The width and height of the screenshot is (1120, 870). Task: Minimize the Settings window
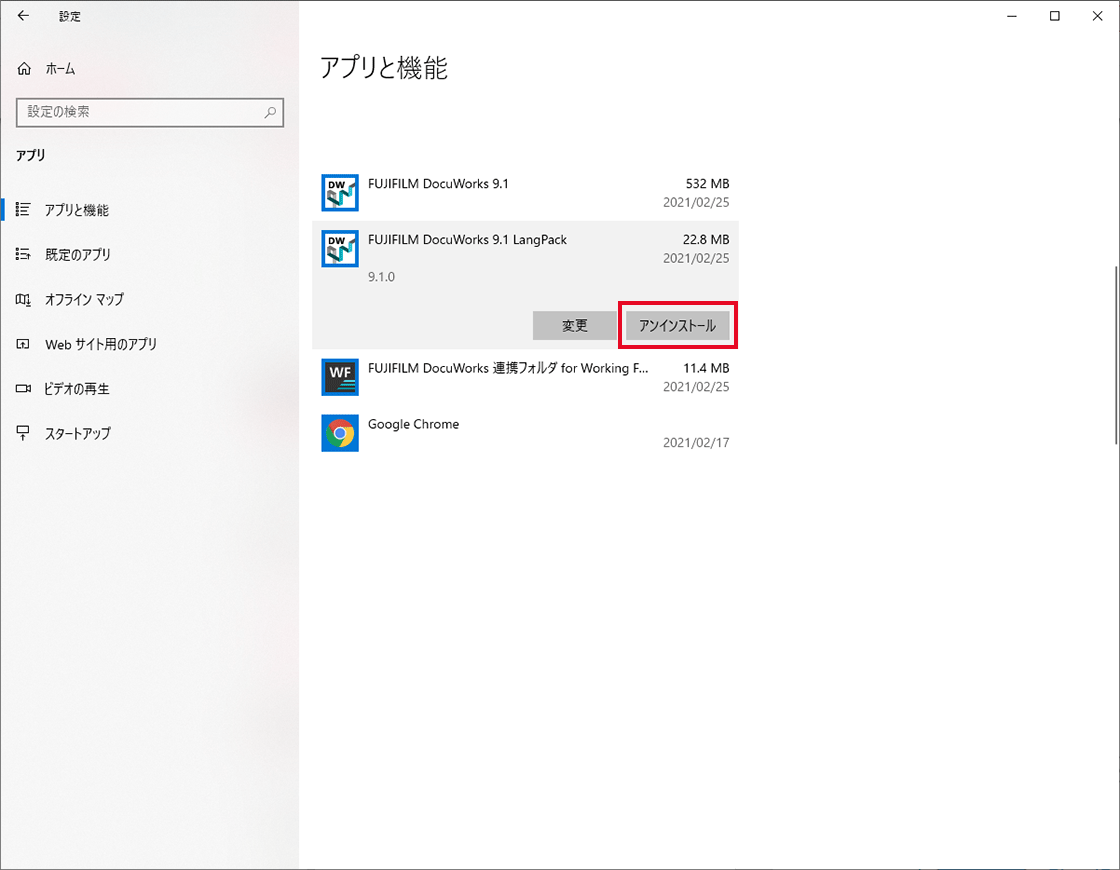pyautogui.click(x=1011, y=16)
